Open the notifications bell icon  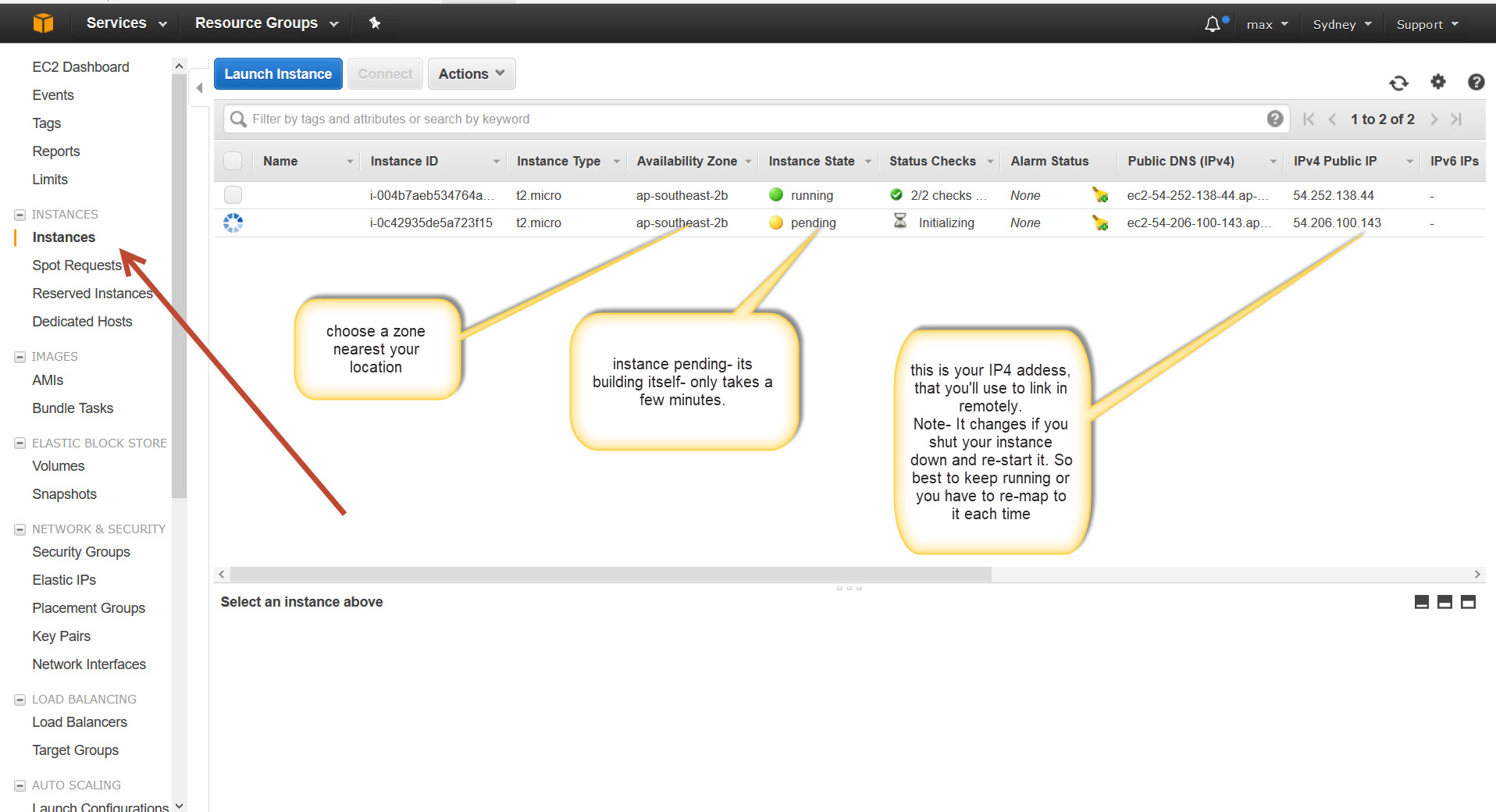click(x=1212, y=24)
